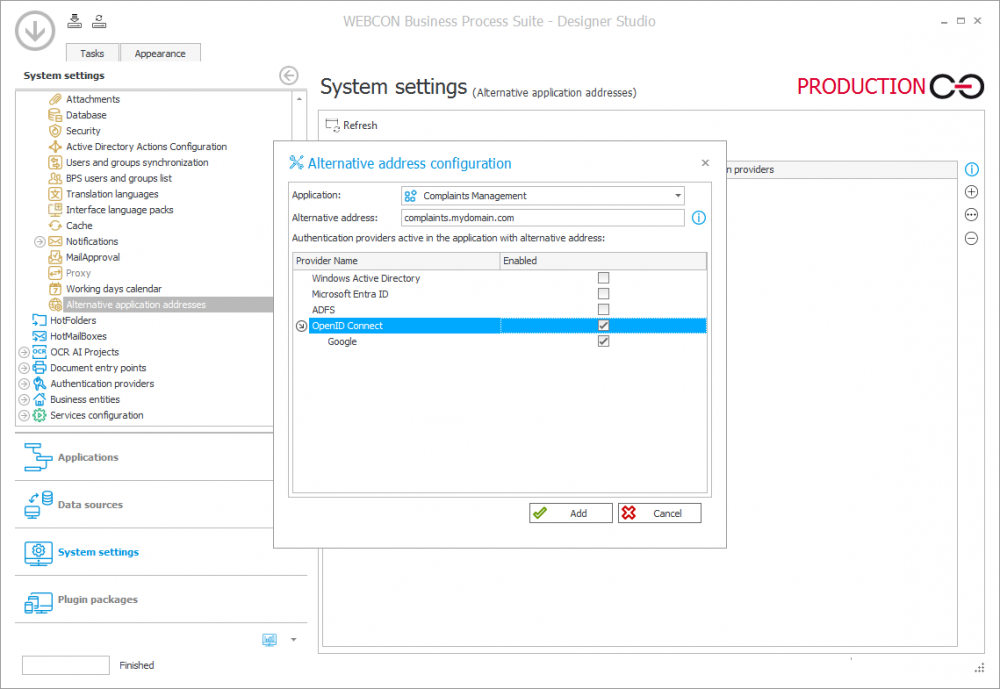Select Alternative application addresses in the tree
Screen dimensions: 1000x689
(x=136, y=305)
